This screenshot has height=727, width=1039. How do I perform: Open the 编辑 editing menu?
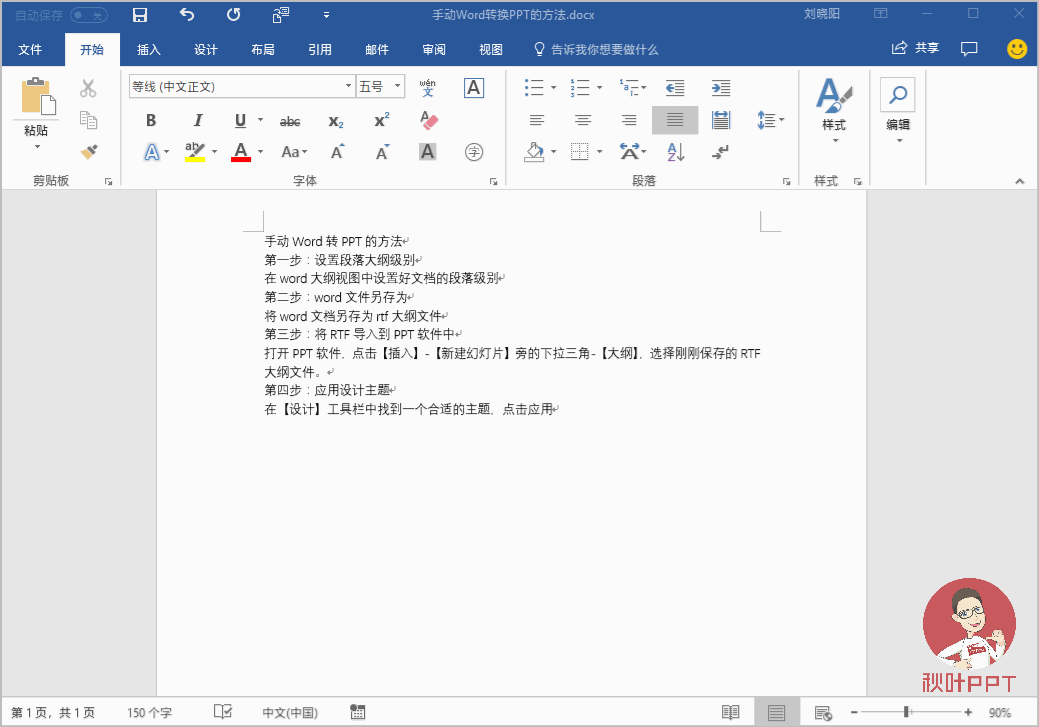(898, 109)
